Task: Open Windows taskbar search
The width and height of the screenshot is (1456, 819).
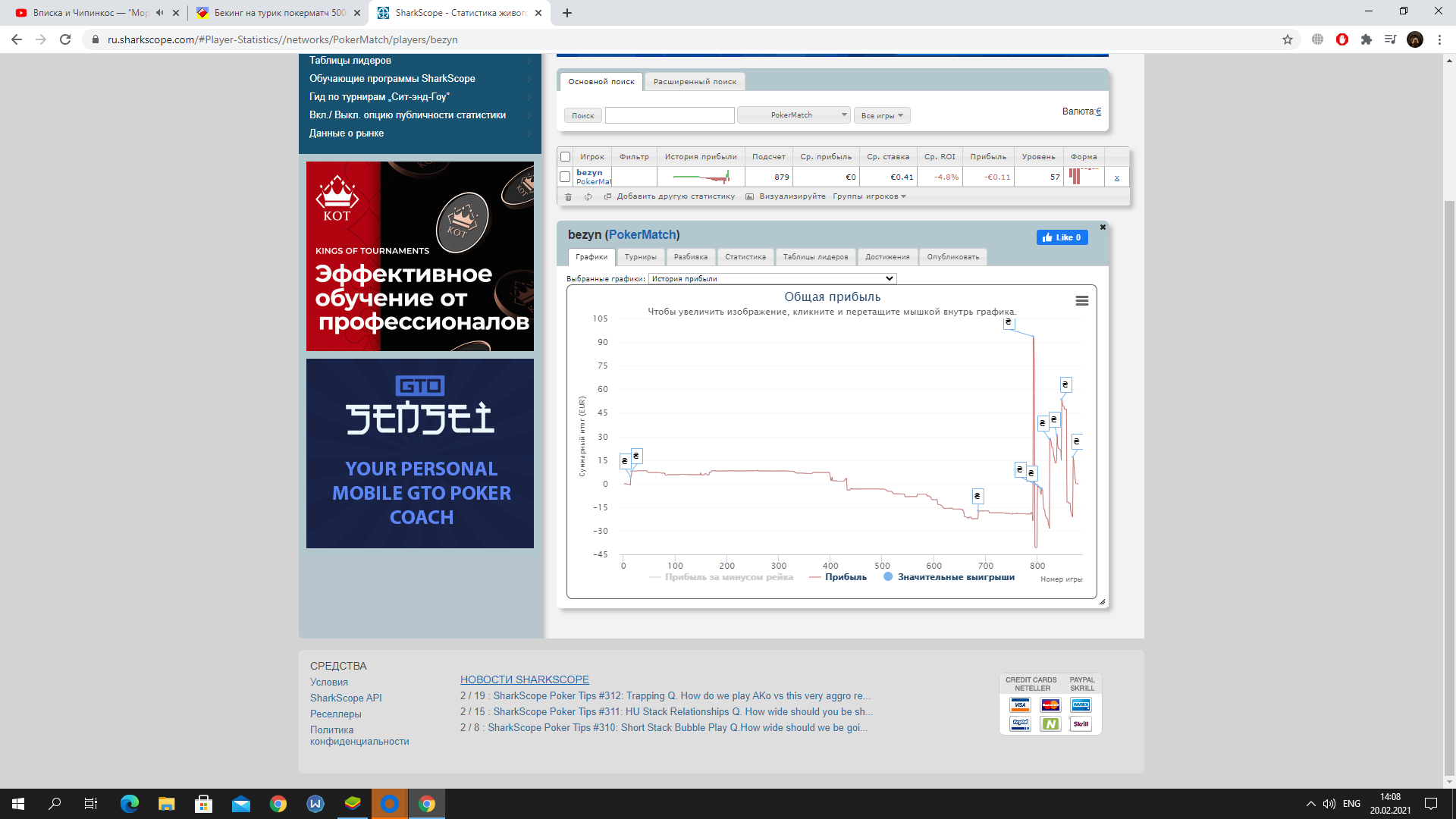Action: point(55,804)
